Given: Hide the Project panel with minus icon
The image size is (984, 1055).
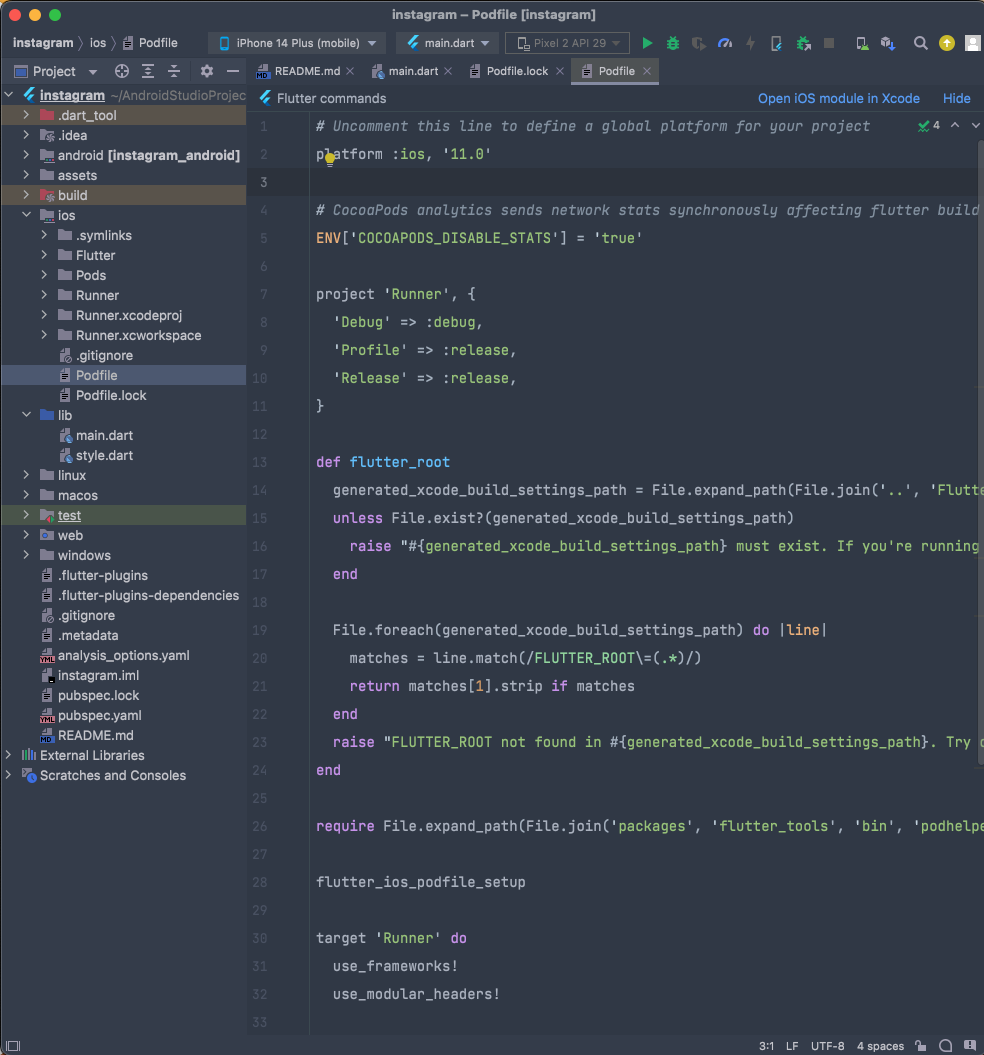Looking at the screenshot, I should coord(233,71).
